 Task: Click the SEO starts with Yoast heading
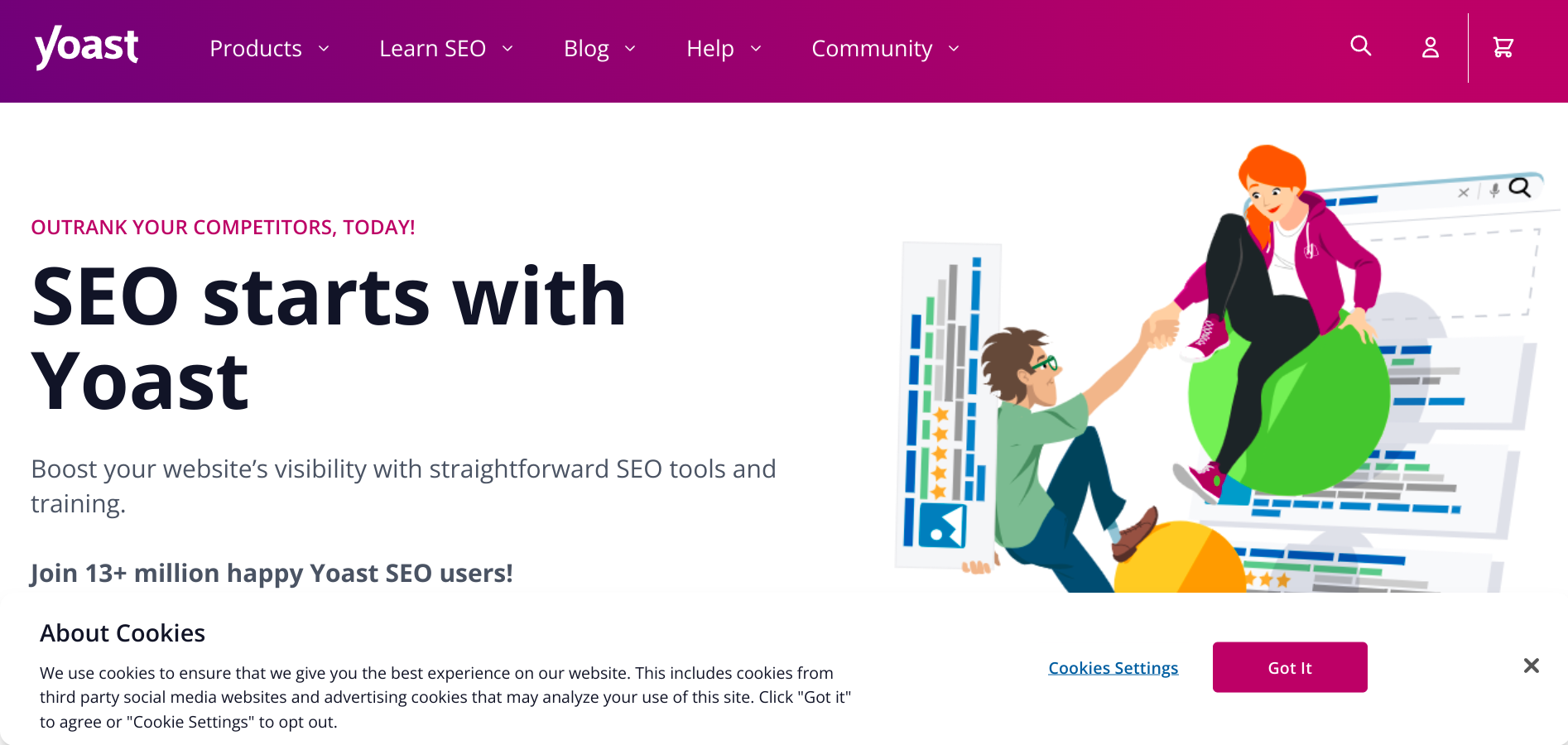pyautogui.click(x=329, y=339)
